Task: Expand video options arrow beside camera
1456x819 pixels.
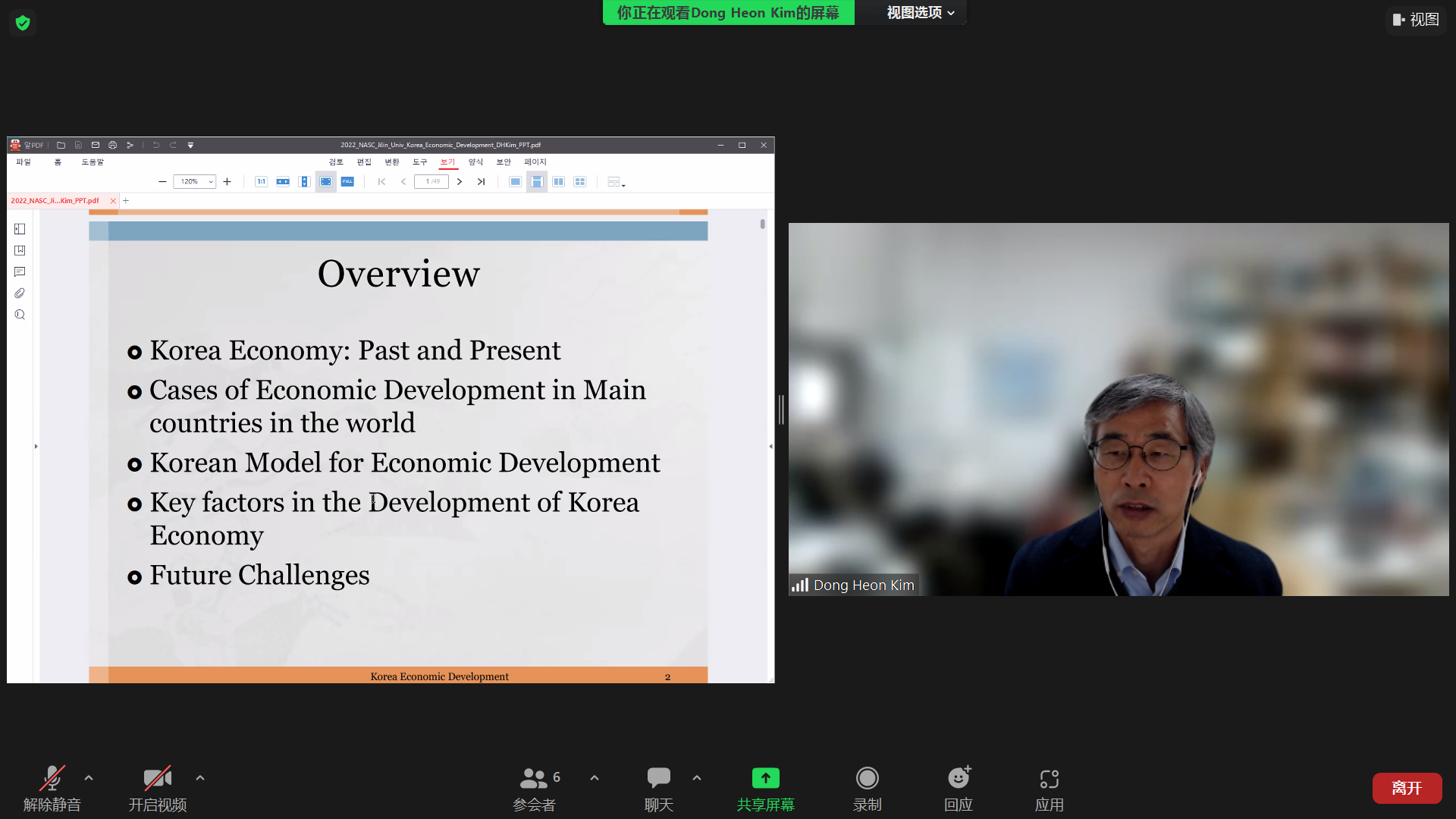Action: [200, 778]
